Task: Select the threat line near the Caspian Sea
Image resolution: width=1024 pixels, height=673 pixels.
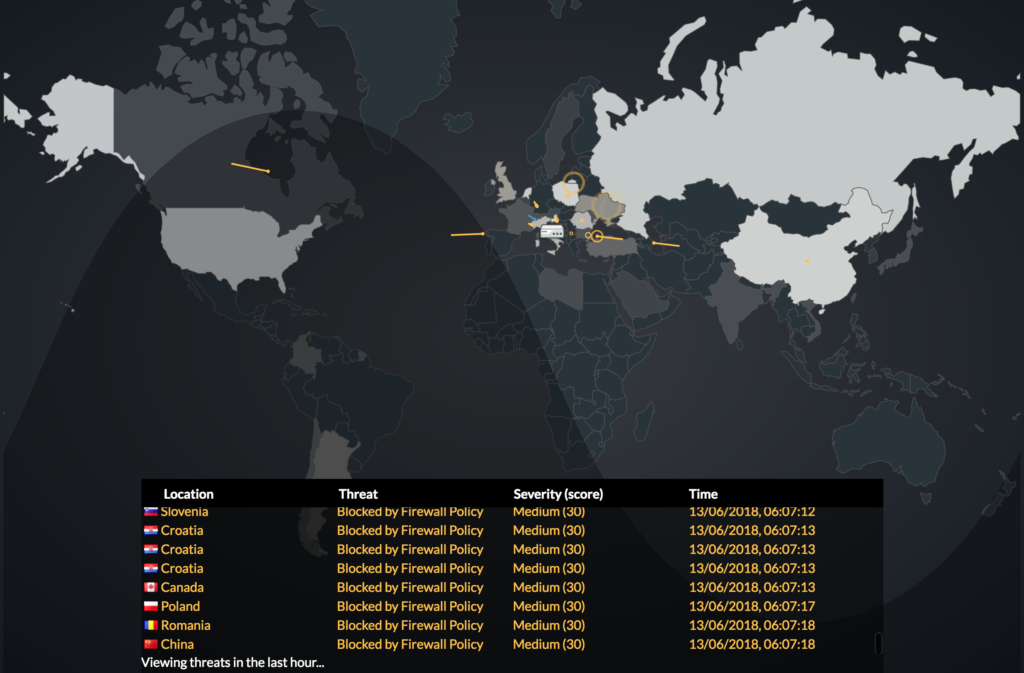Action: click(665, 244)
